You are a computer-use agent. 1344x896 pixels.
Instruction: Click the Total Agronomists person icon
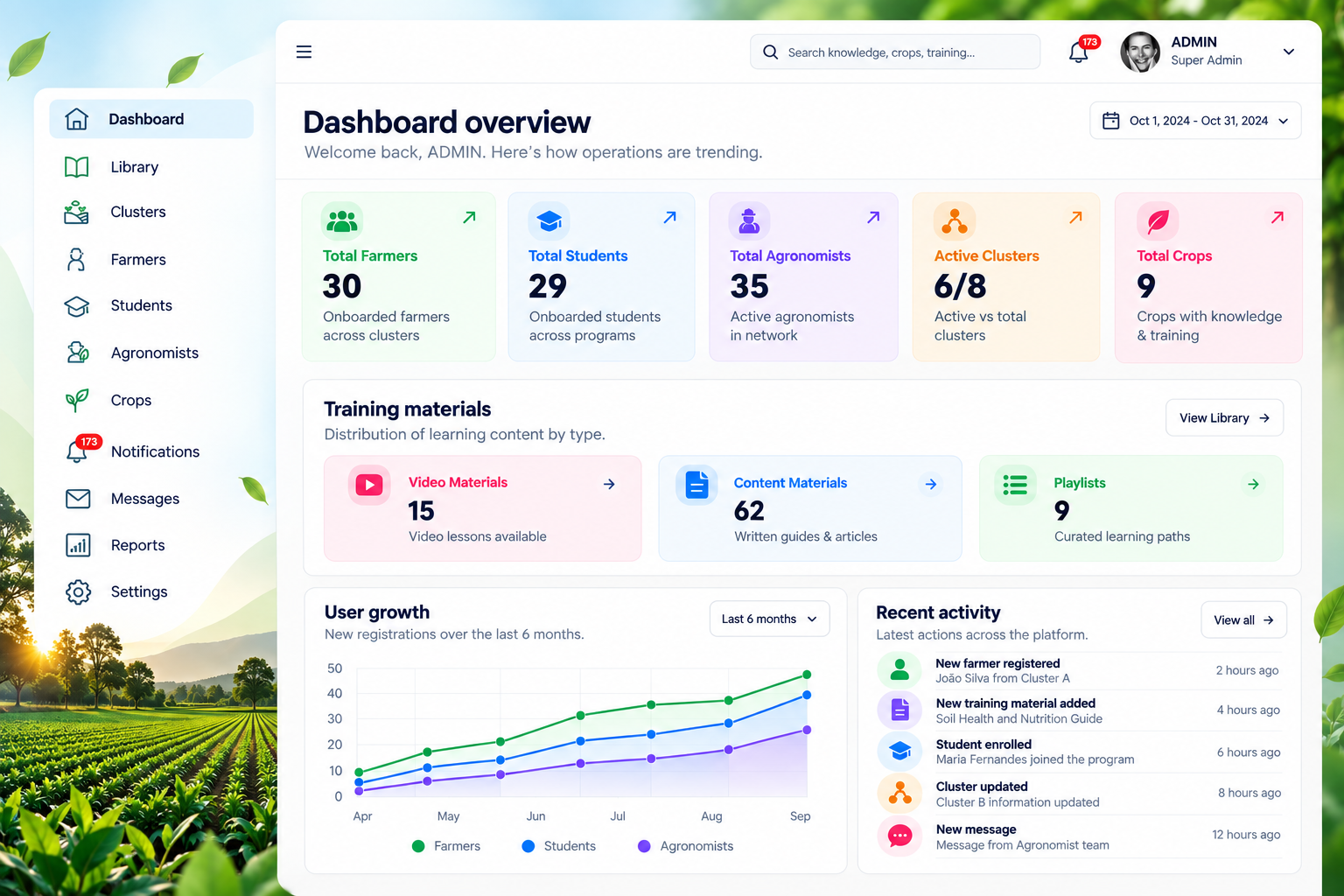pyautogui.click(x=749, y=221)
